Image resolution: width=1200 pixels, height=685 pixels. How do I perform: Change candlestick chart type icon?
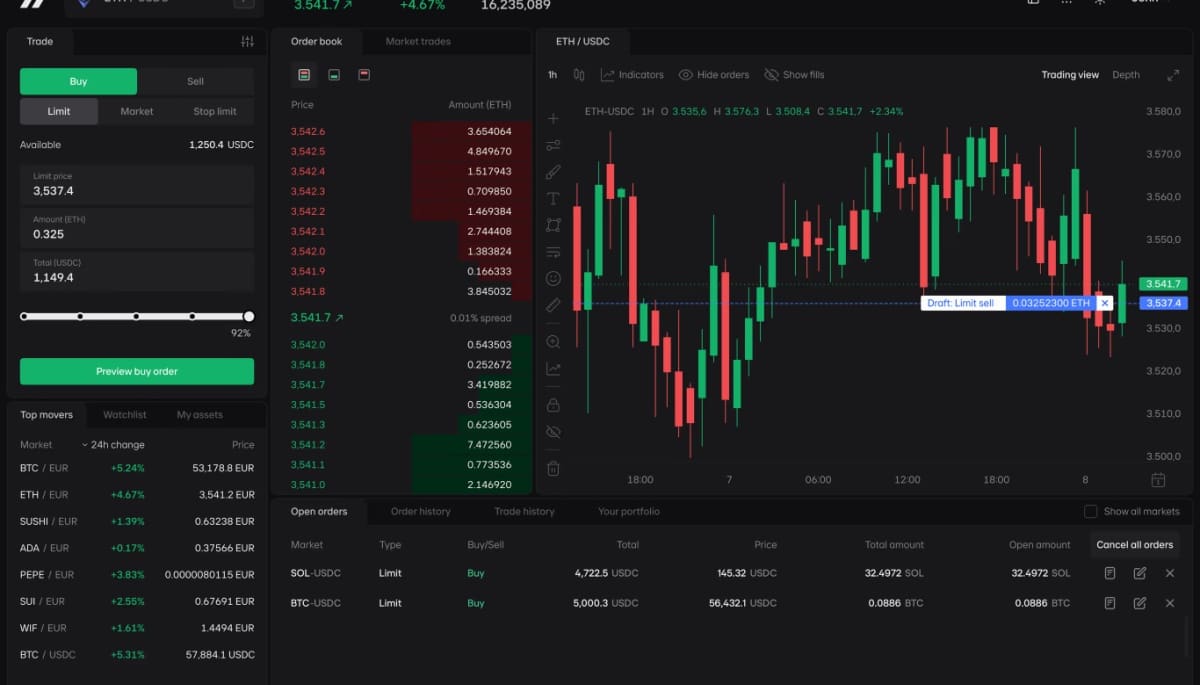tap(579, 75)
